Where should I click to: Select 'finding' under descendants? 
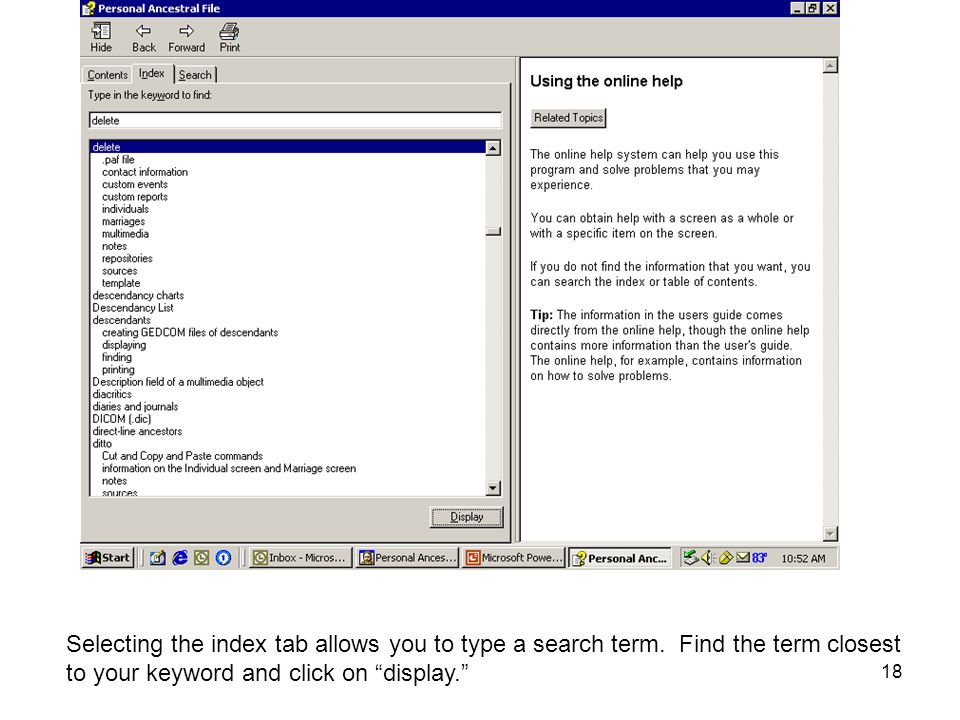(116, 357)
